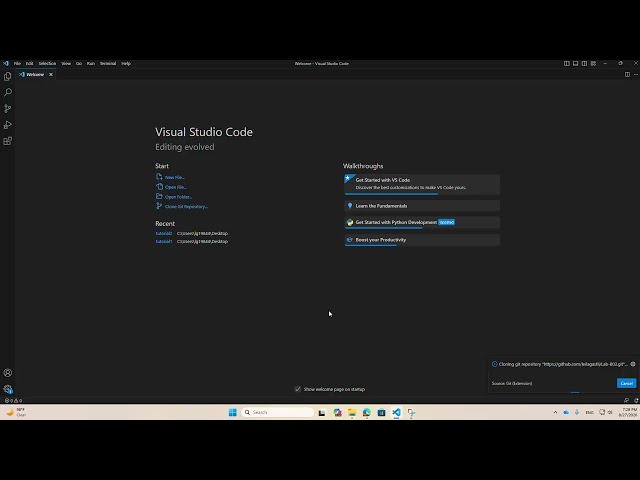
Task: Open the taskbar clock and date
Action: [x=628, y=412]
